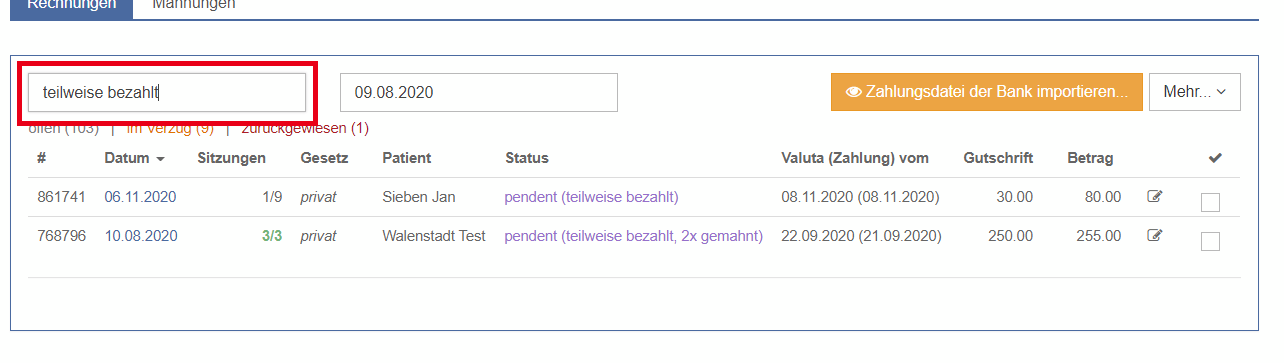Open pendent (teilweise bezahlt, 2x gemahnt) status
1284x363 pixels.
click(x=633, y=236)
